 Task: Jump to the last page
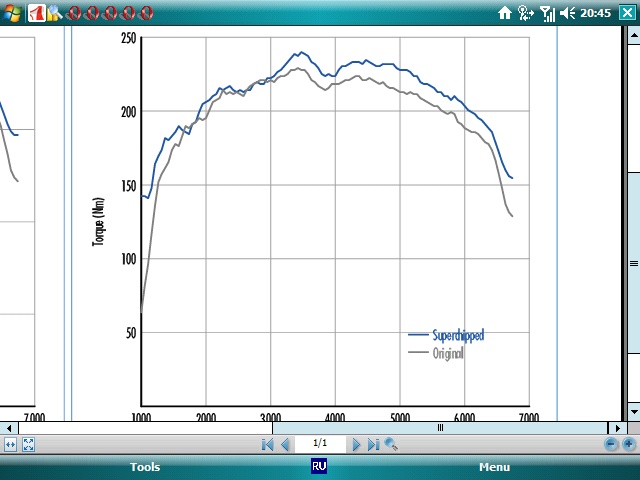click(x=373, y=444)
